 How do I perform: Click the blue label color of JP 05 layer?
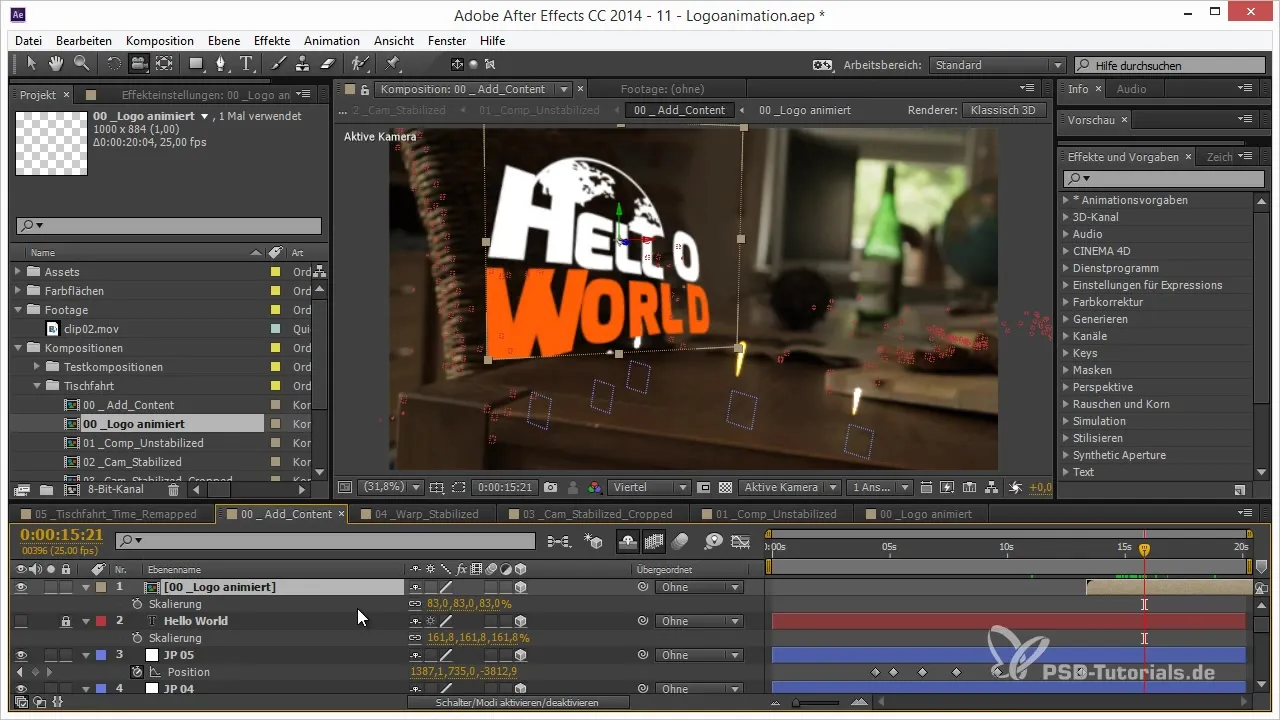(x=101, y=655)
